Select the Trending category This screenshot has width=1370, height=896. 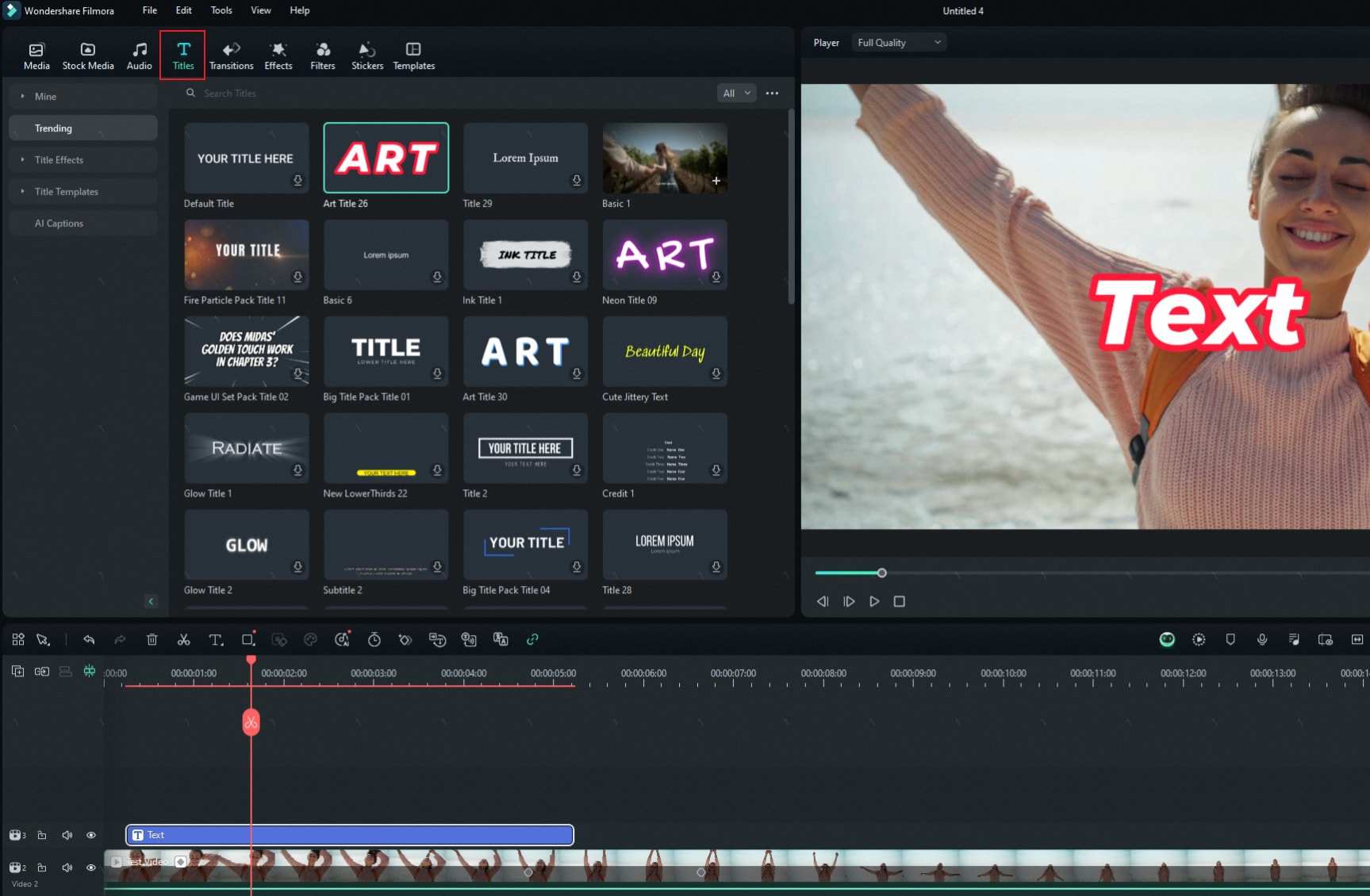(x=83, y=128)
